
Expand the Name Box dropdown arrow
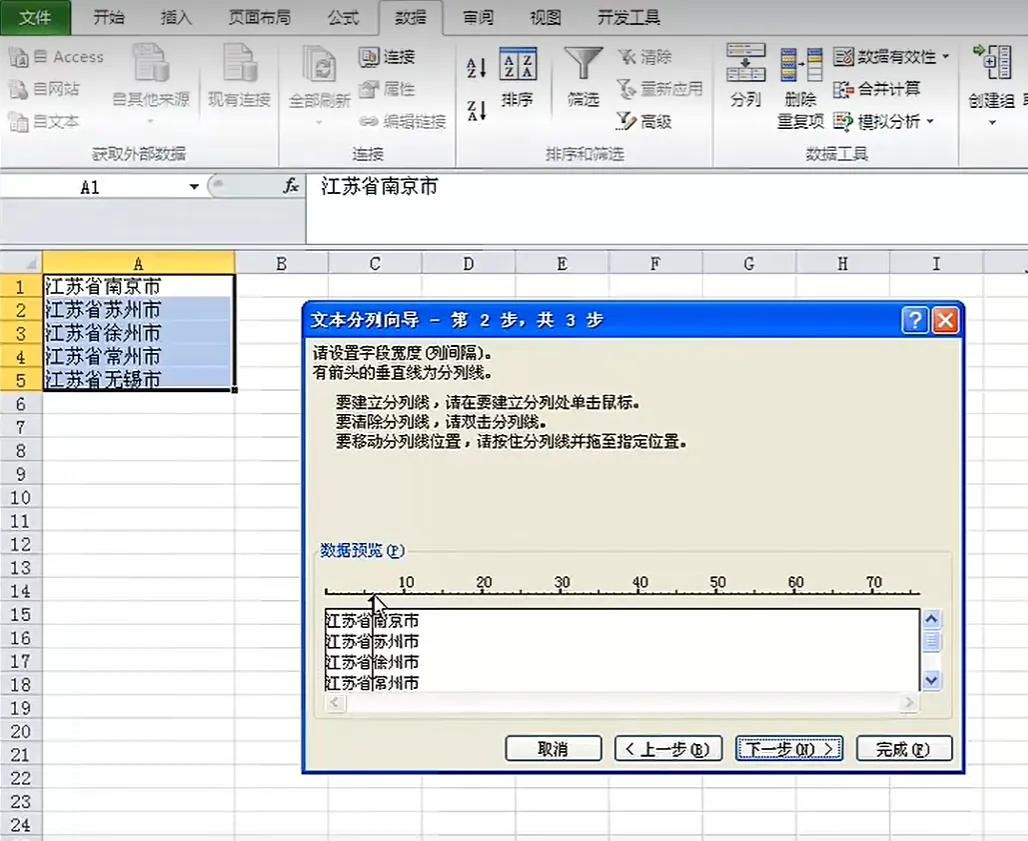pyautogui.click(x=193, y=187)
